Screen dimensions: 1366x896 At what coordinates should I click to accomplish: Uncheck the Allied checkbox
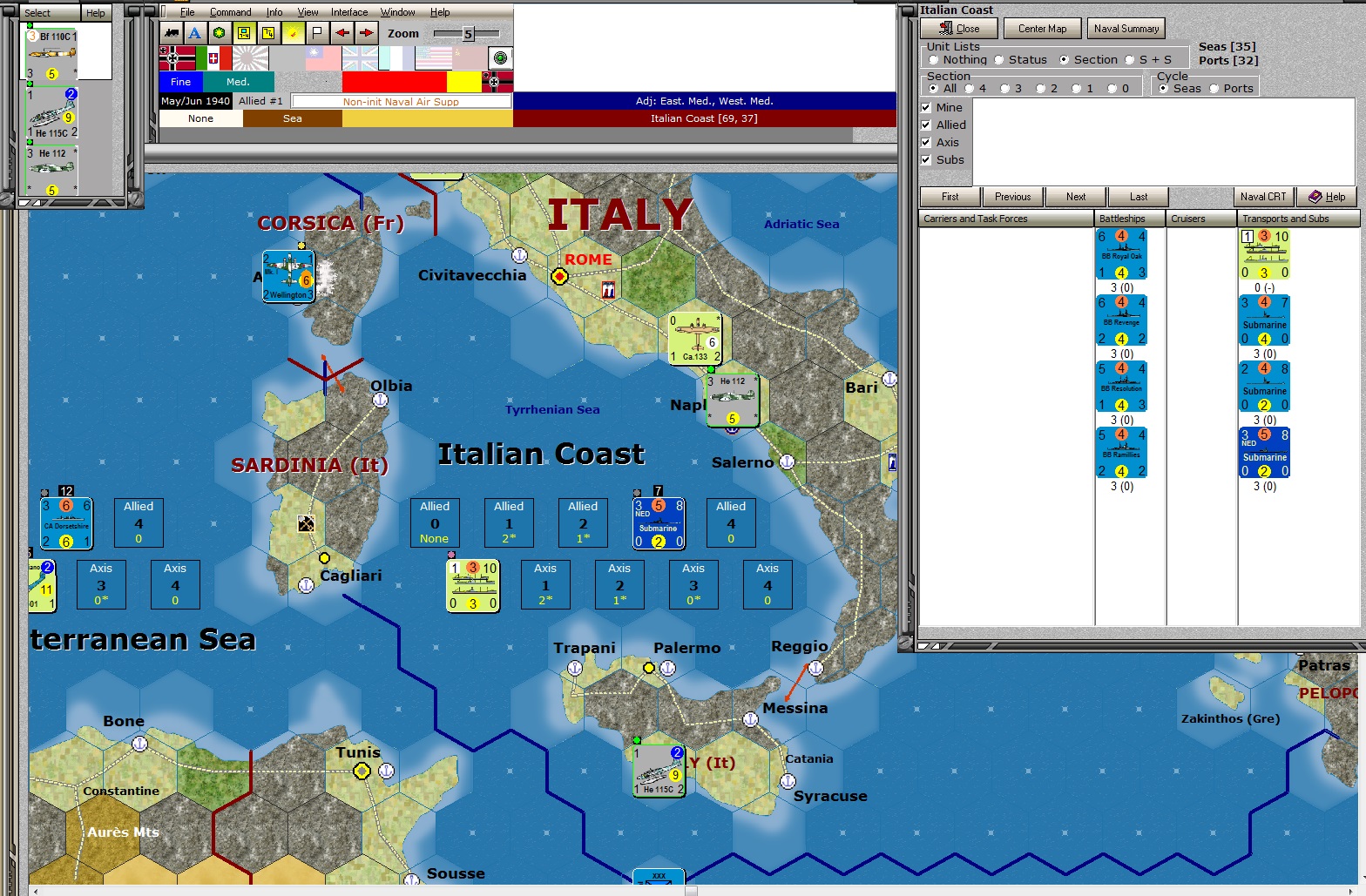pos(926,125)
